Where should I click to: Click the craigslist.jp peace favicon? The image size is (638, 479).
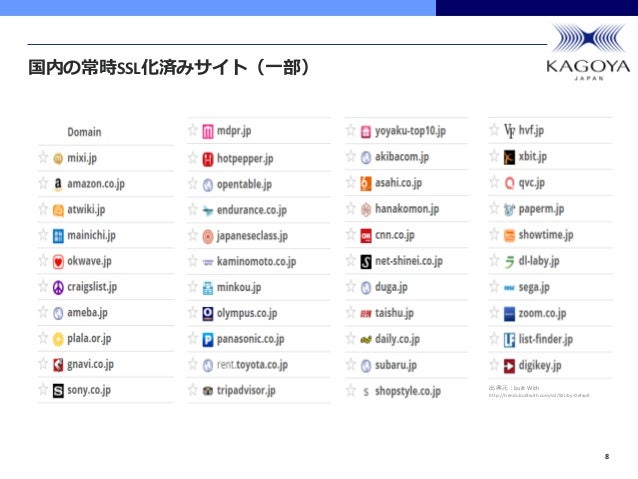coord(58,287)
